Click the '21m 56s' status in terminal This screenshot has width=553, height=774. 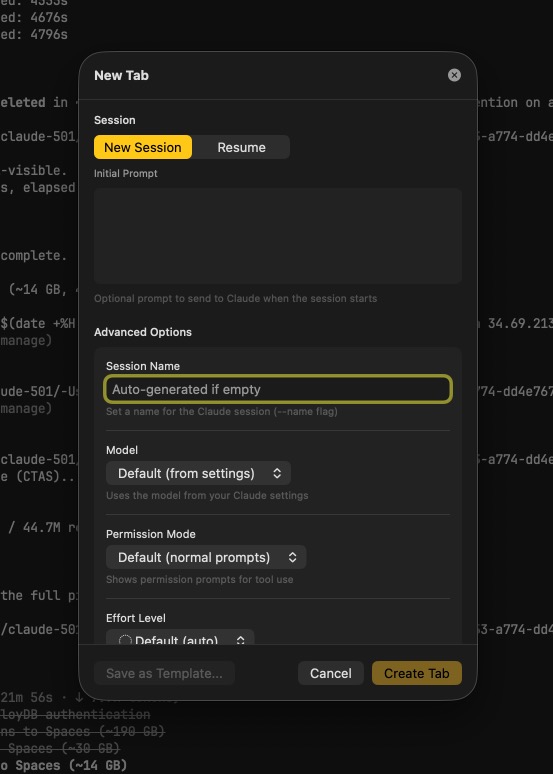pos(27,697)
